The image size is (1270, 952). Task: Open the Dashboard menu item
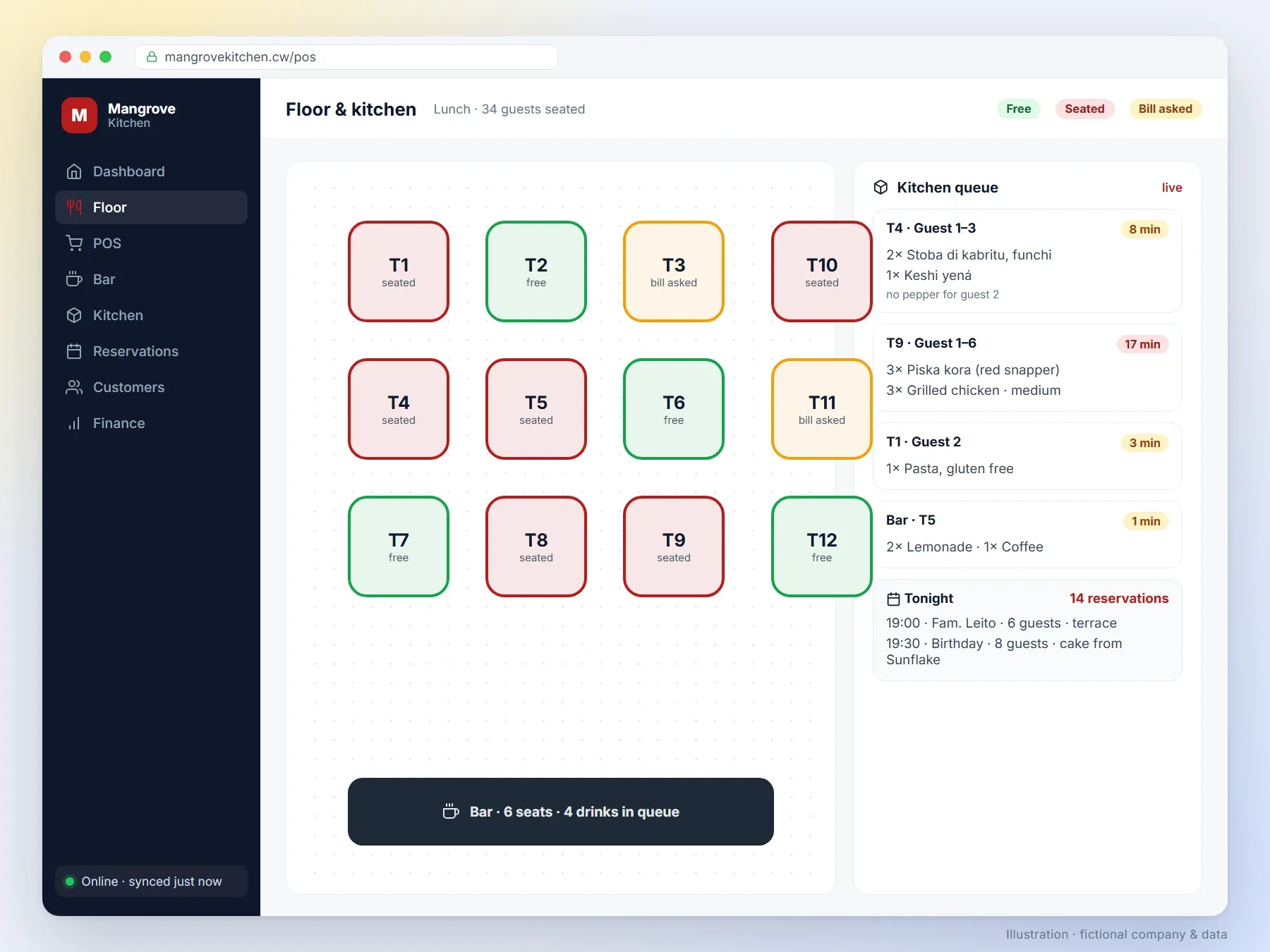pyautogui.click(x=151, y=171)
